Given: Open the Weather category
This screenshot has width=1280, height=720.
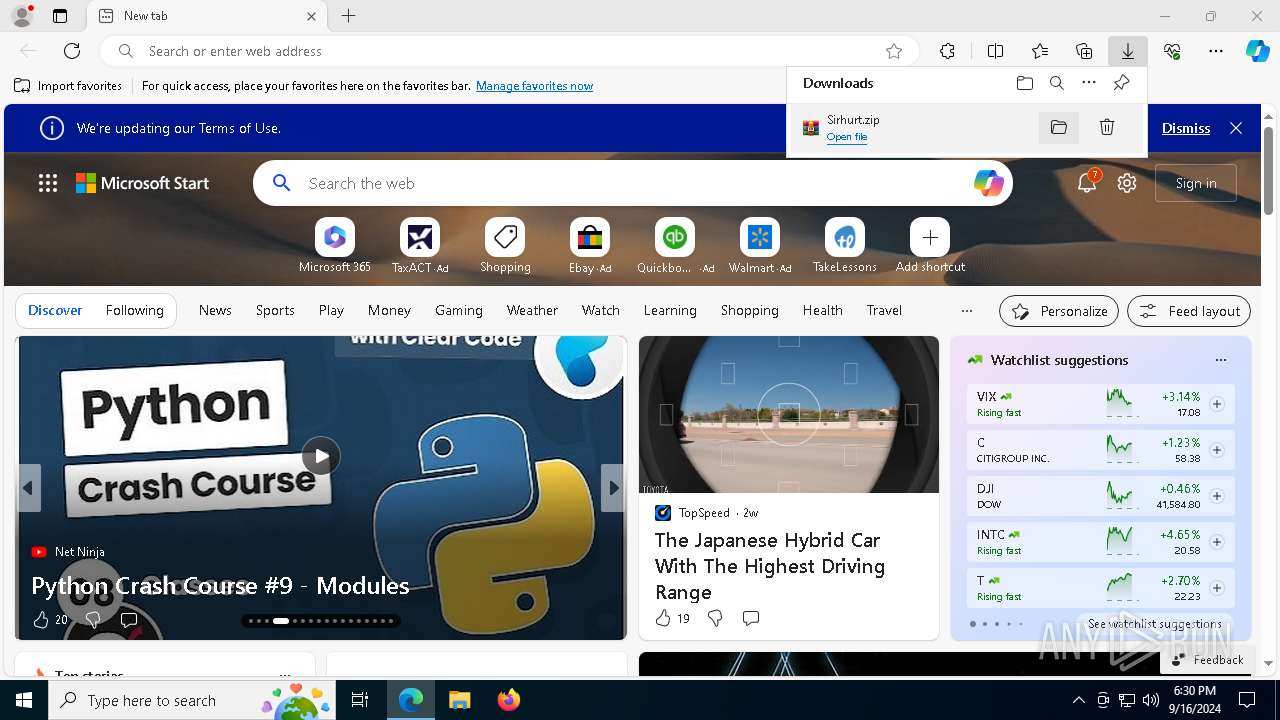Looking at the screenshot, I should coord(532,310).
